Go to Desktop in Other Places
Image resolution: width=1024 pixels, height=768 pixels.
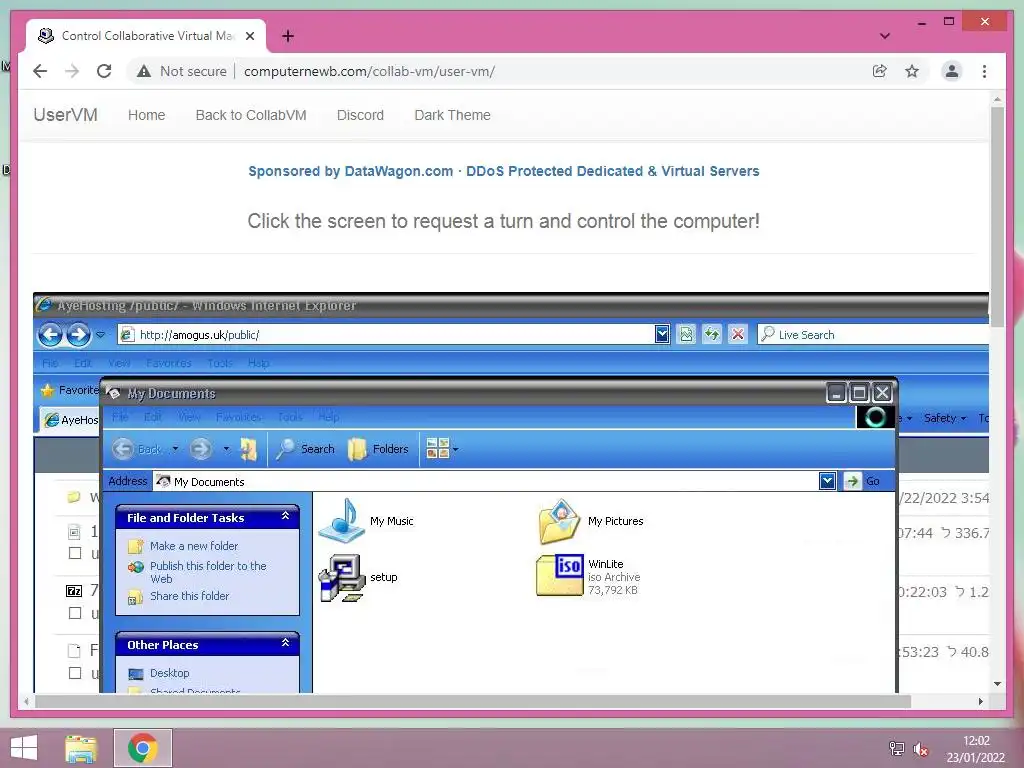tap(169, 673)
